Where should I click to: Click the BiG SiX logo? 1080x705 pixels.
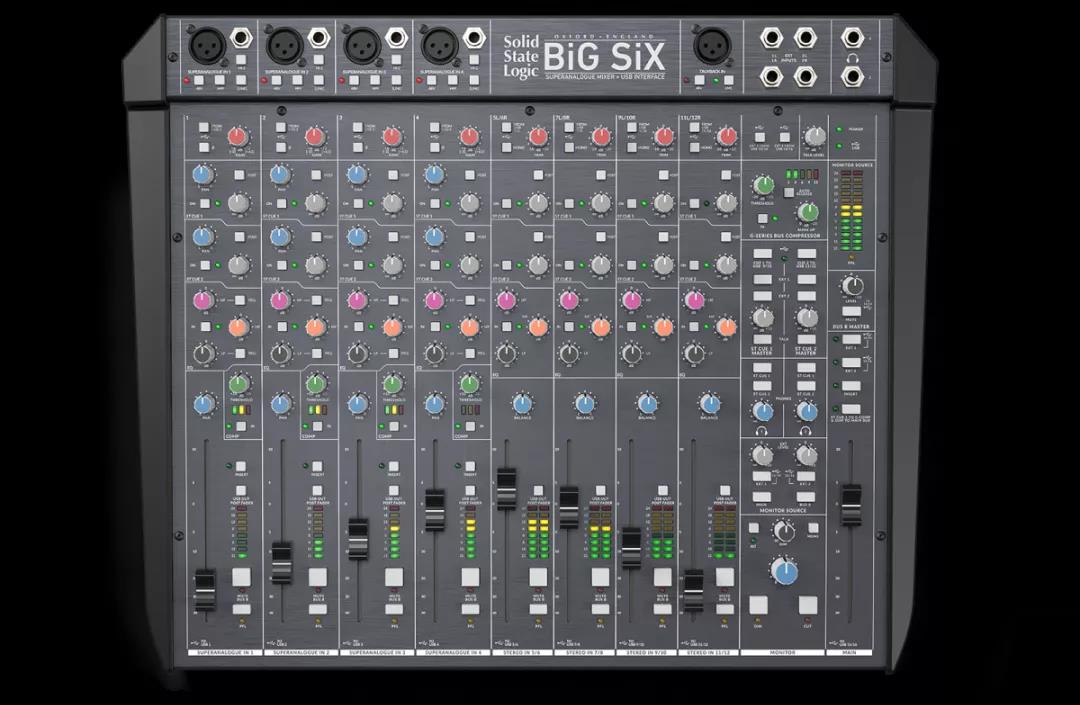[x=604, y=56]
